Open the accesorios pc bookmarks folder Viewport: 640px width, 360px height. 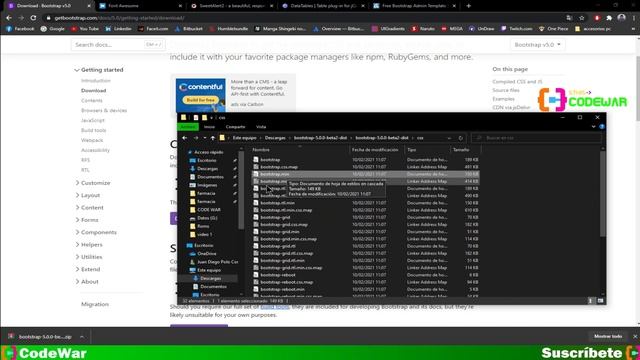coord(593,29)
